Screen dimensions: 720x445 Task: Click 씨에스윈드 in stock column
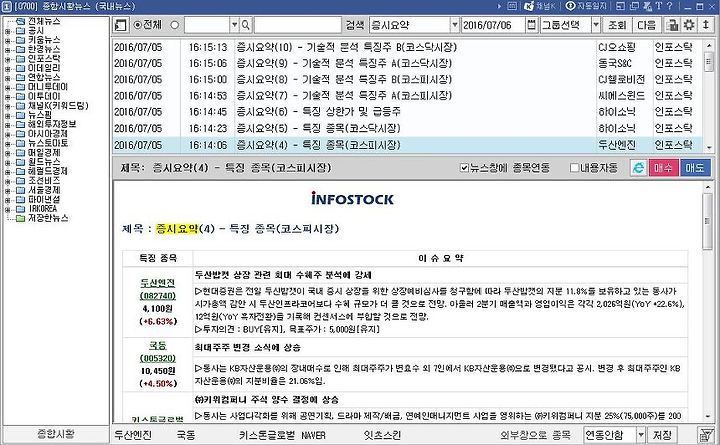[x=621, y=96]
